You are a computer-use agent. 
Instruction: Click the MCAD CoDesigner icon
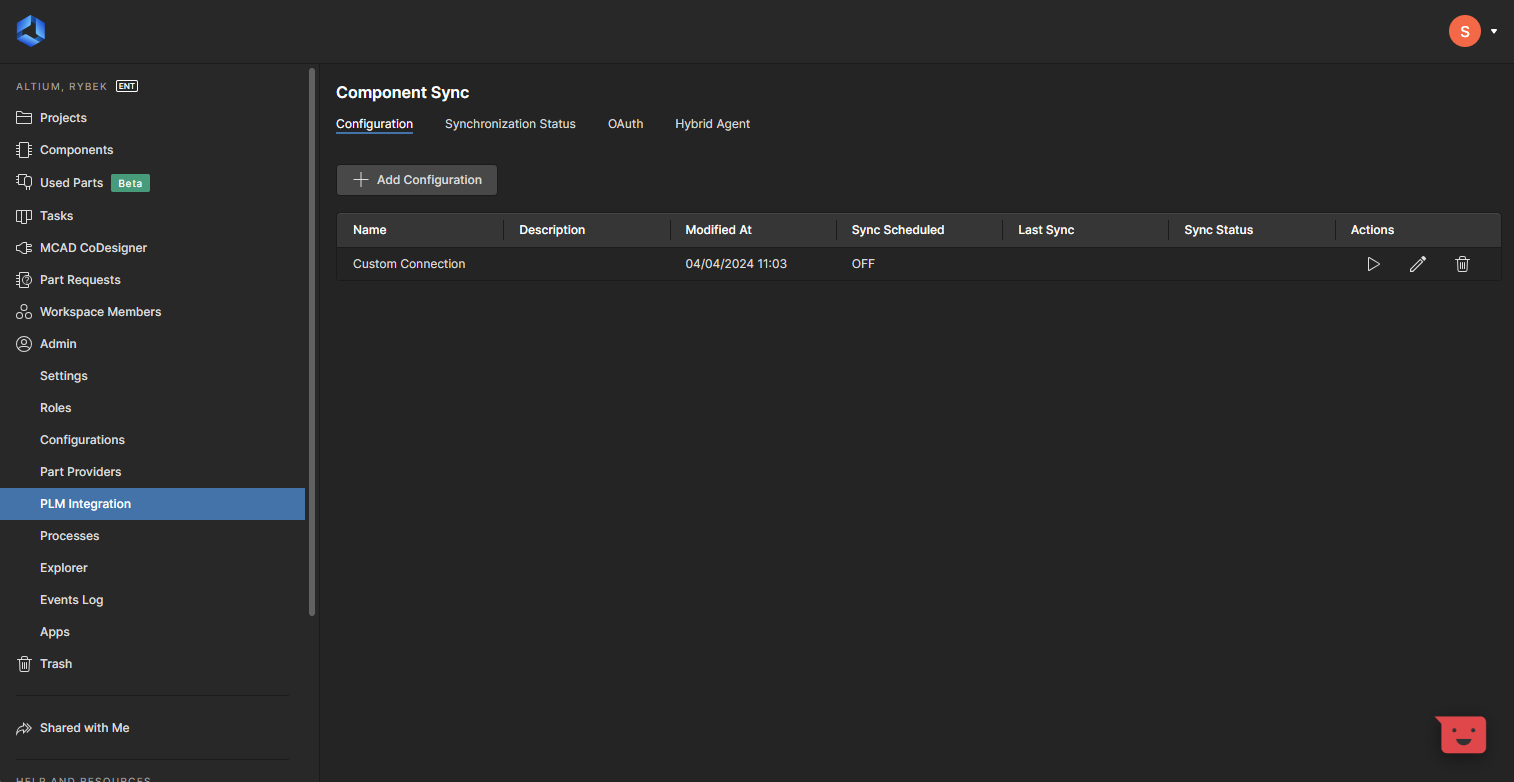[24, 248]
